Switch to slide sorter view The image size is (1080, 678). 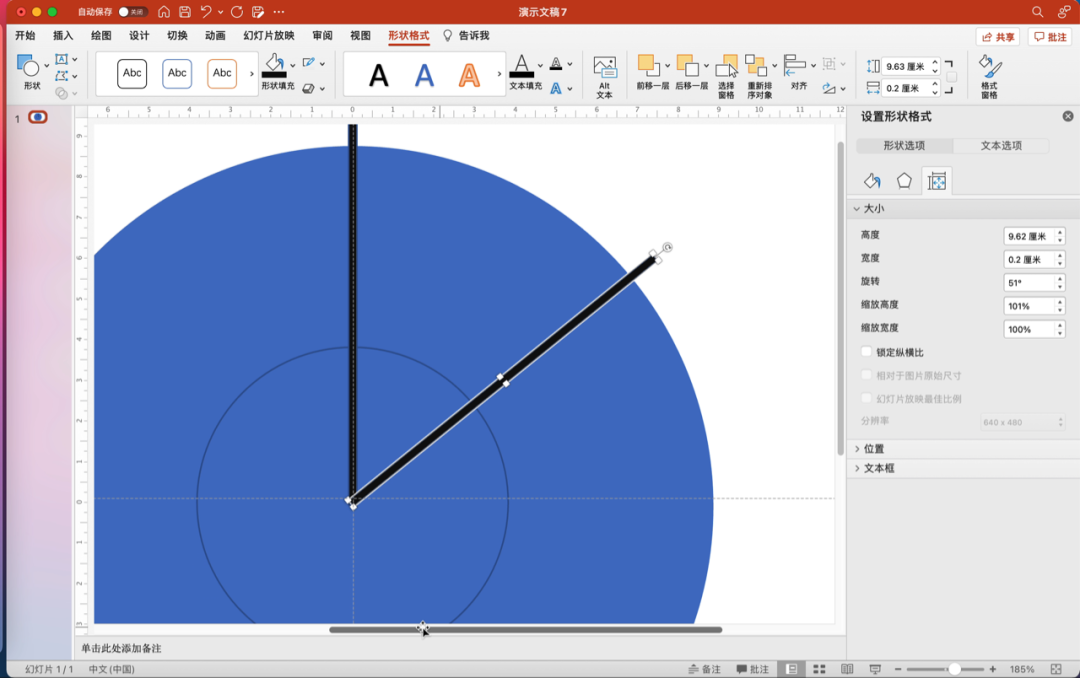click(x=819, y=669)
